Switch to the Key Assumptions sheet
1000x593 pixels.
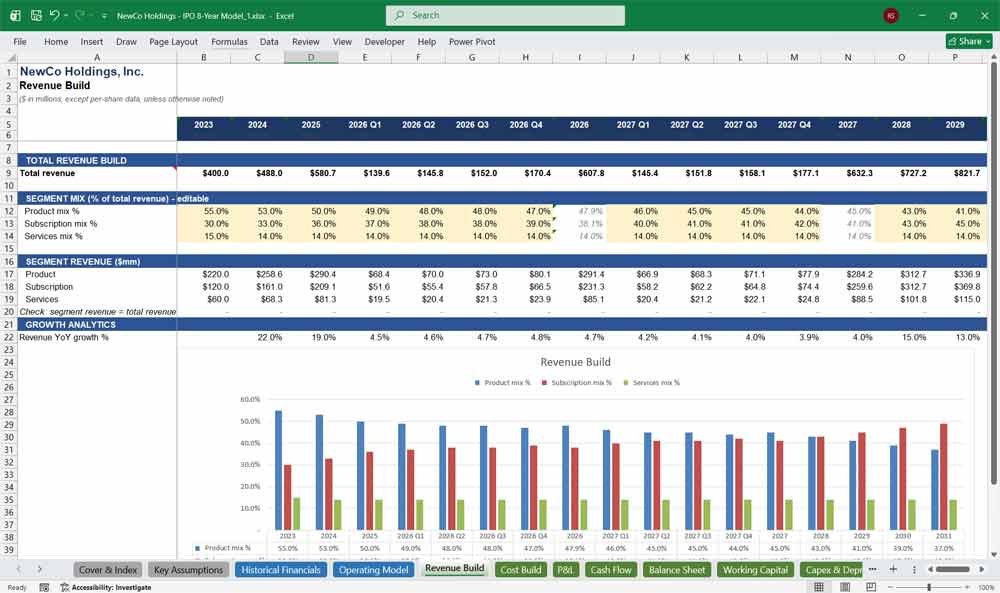point(189,570)
